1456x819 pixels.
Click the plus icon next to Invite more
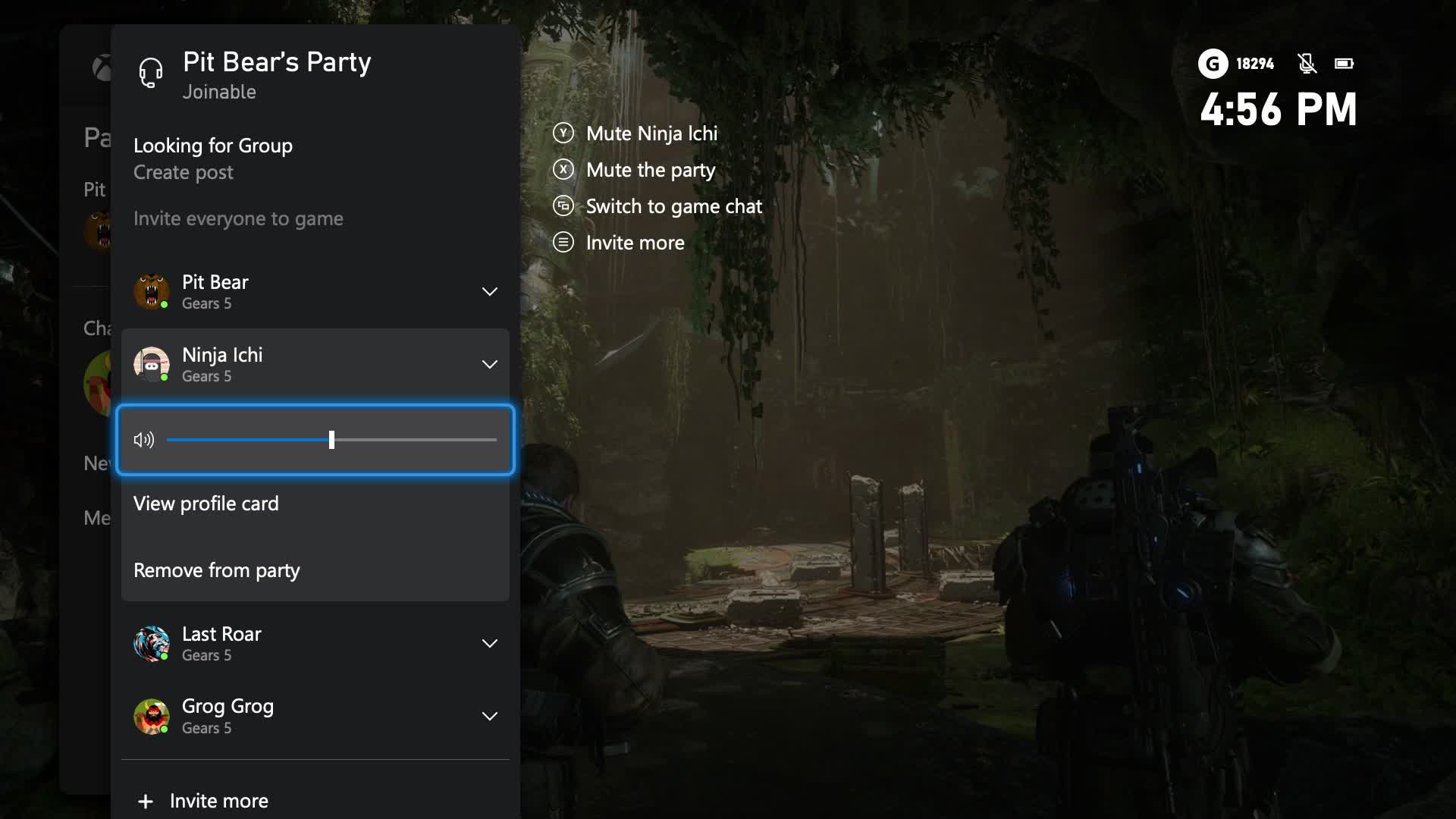pos(145,801)
